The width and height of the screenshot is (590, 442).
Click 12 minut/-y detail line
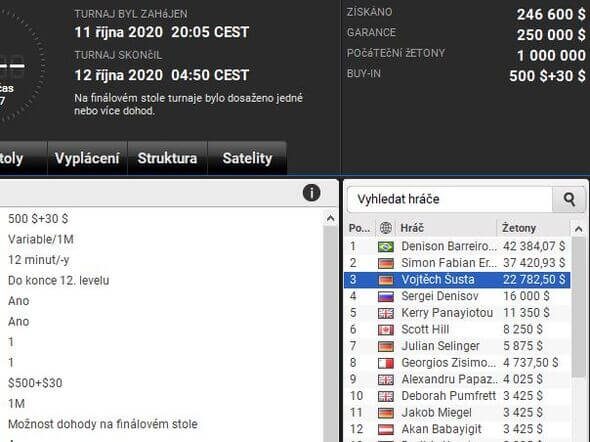(x=38, y=260)
